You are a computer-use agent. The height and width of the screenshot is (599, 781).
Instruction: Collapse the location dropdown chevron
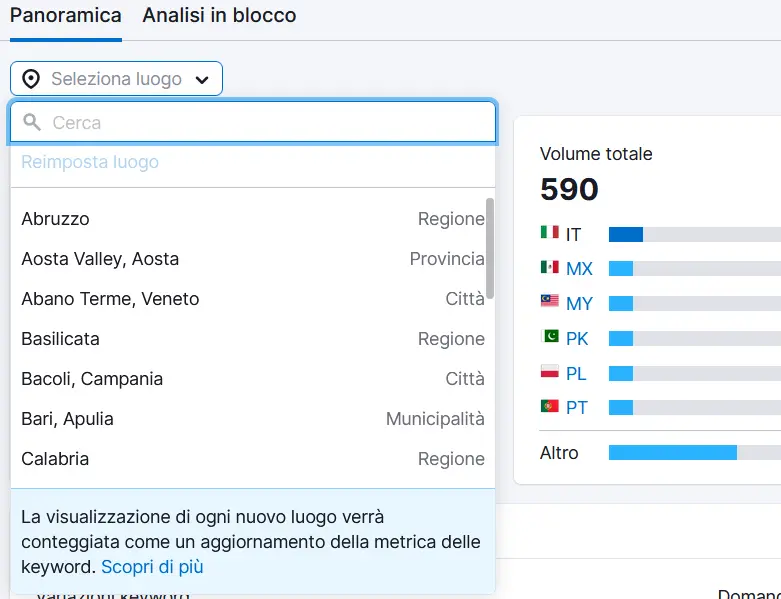202,80
